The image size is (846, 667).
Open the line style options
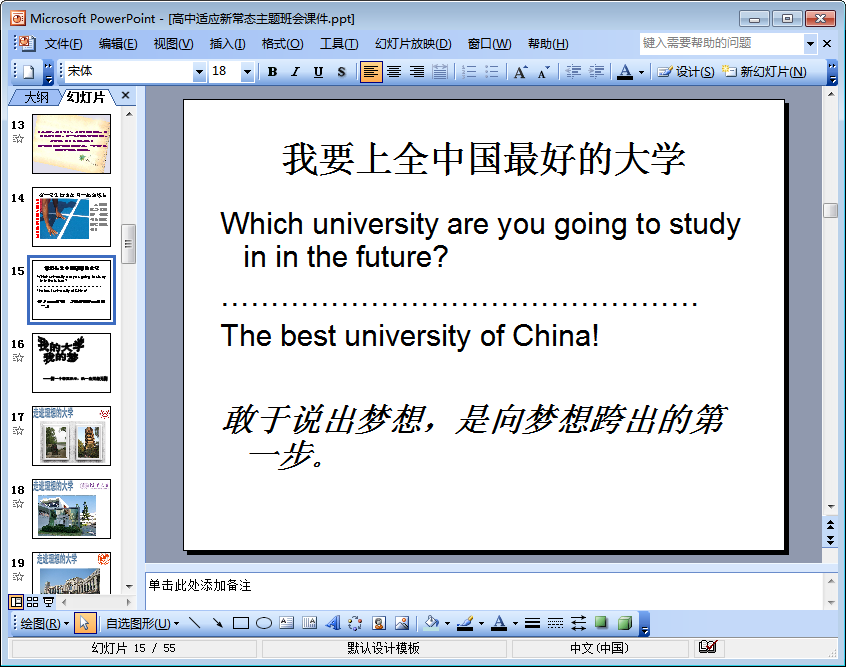pyautogui.click(x=532, y=623)
